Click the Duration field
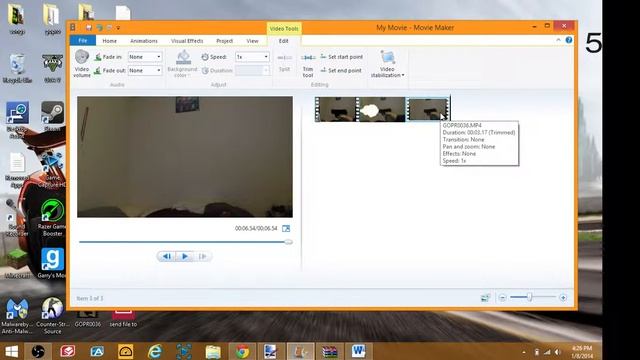 (252, 70)
